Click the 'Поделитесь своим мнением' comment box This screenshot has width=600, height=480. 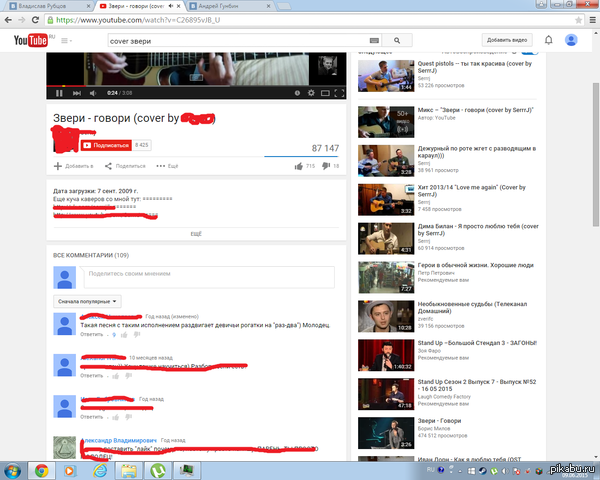click(x=209, y=277)
